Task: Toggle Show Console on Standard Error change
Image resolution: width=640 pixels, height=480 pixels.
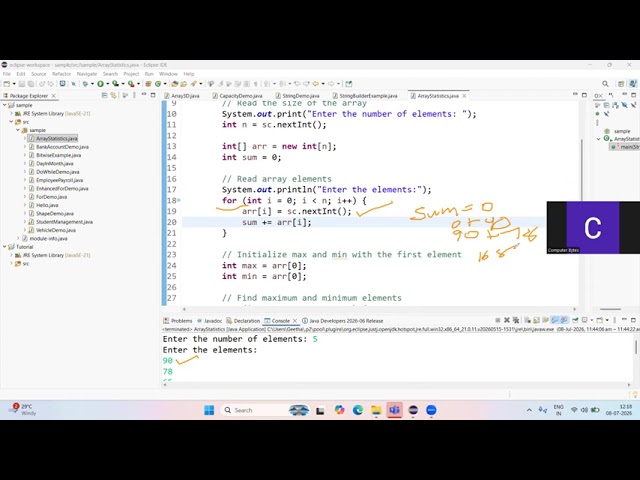Action: 564,320
